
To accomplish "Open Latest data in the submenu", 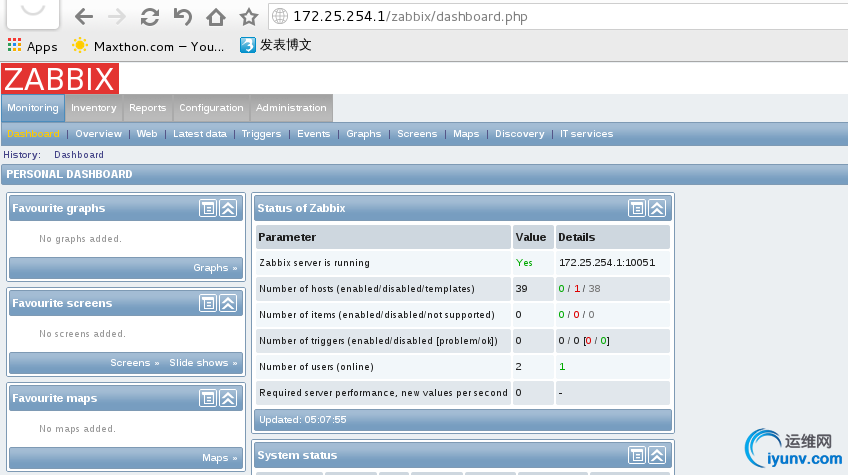I will point(200,134).
